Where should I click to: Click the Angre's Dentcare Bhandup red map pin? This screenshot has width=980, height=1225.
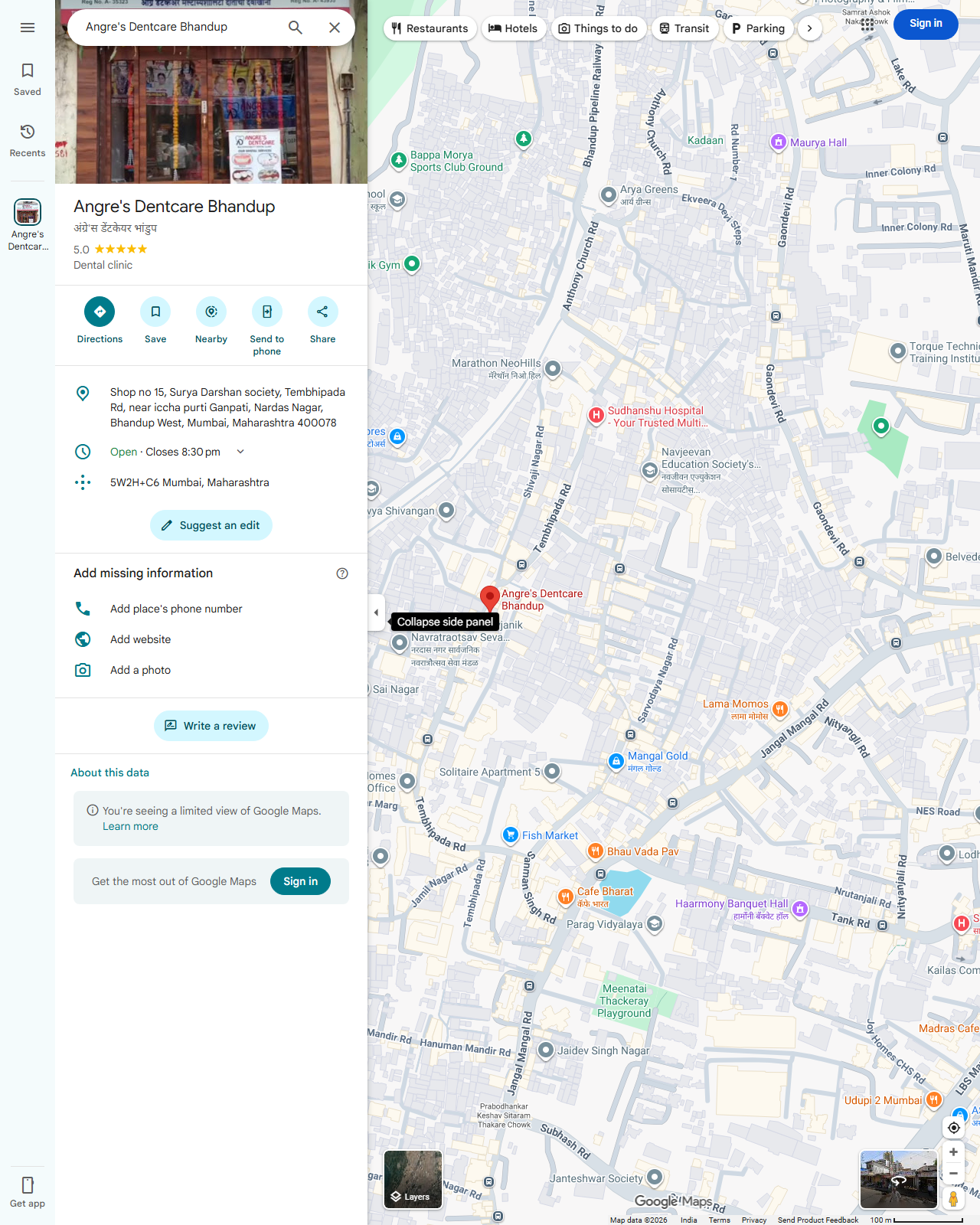pos(490,599)
